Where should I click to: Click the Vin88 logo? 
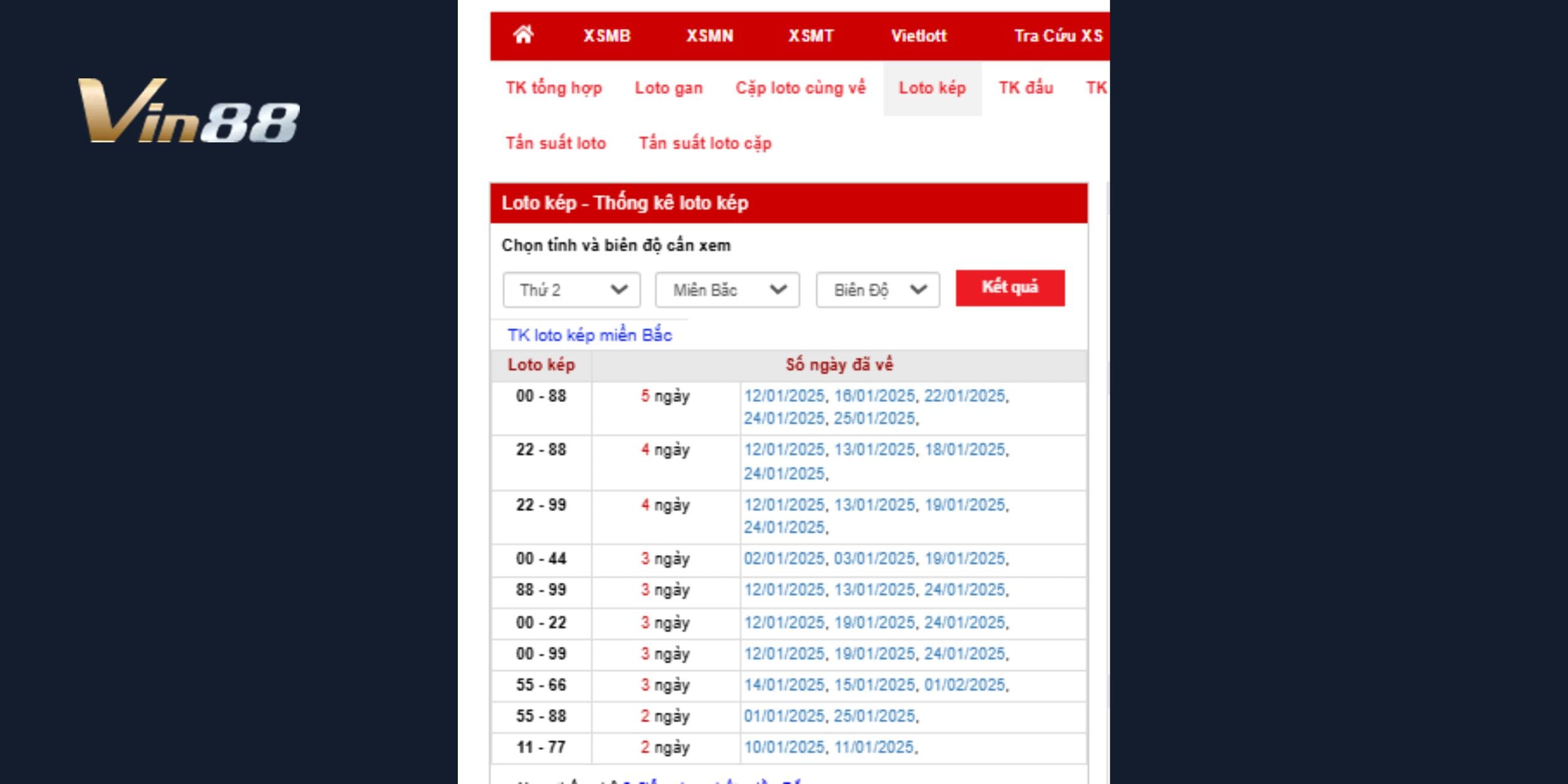(x=189, y=110)
